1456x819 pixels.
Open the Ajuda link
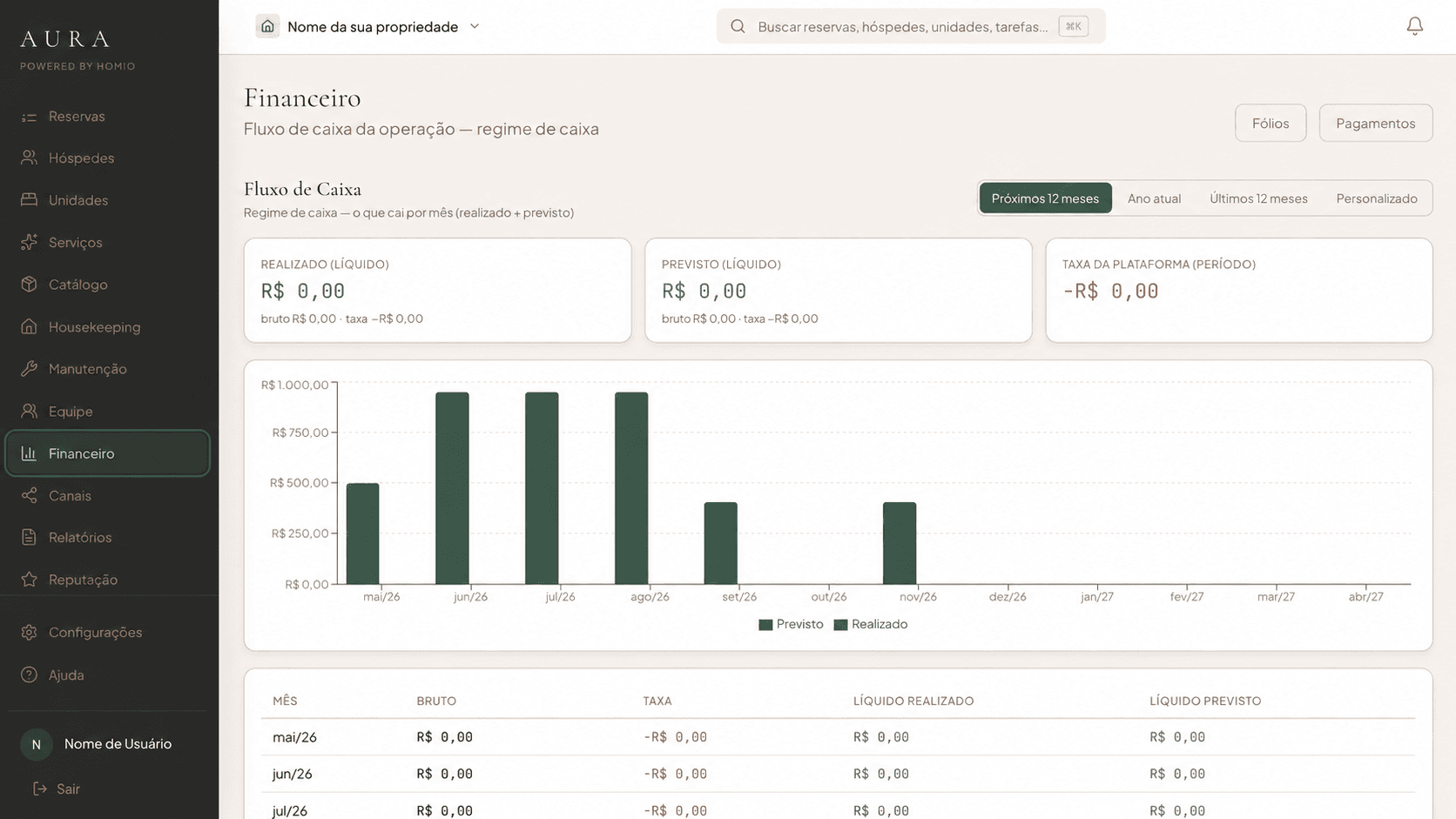(108, 675)
